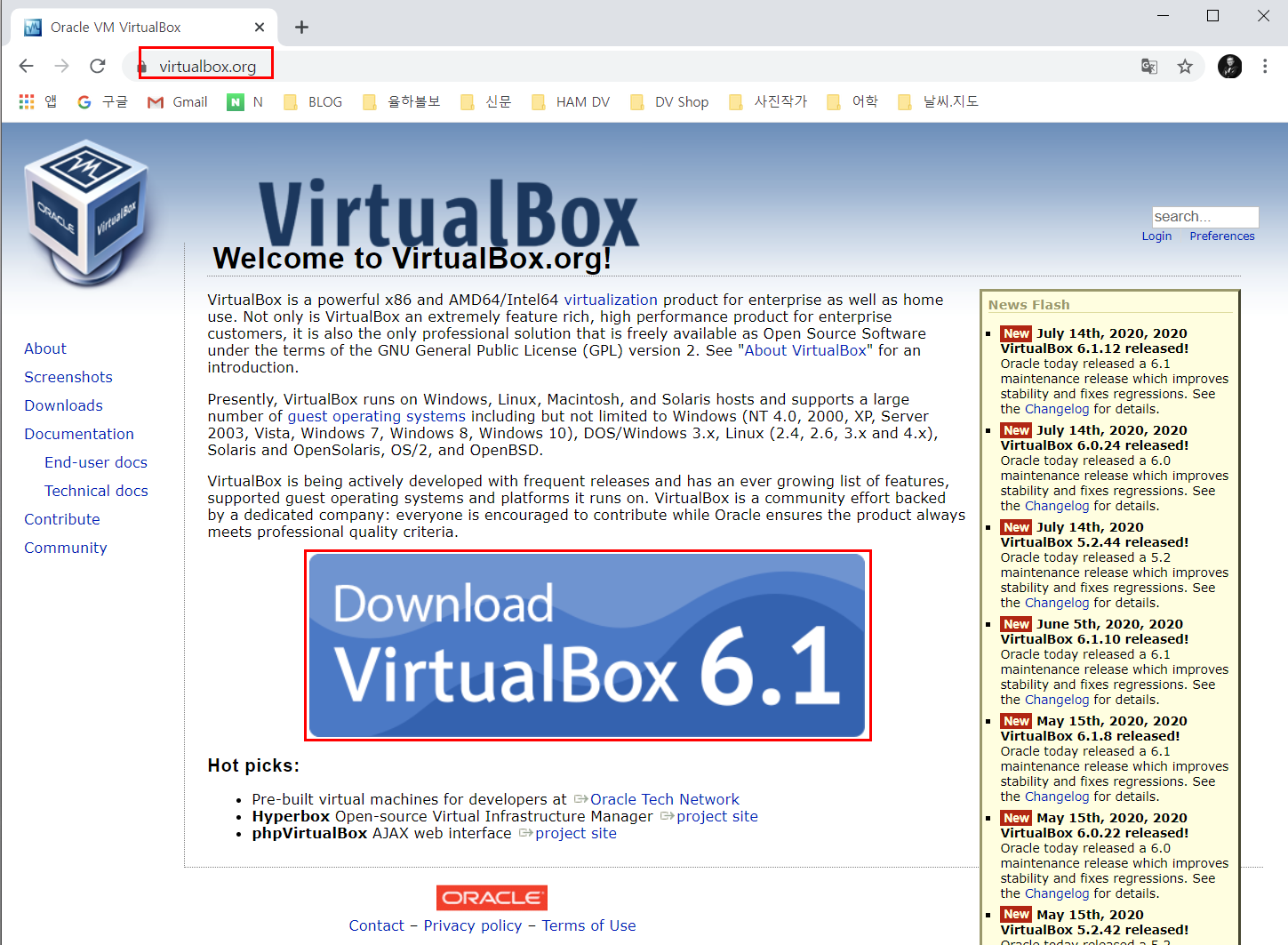Open the DV Shop bookmark folder
Image resolution: width=1288 pixels, height=945 pixels.
pos(669,101)
